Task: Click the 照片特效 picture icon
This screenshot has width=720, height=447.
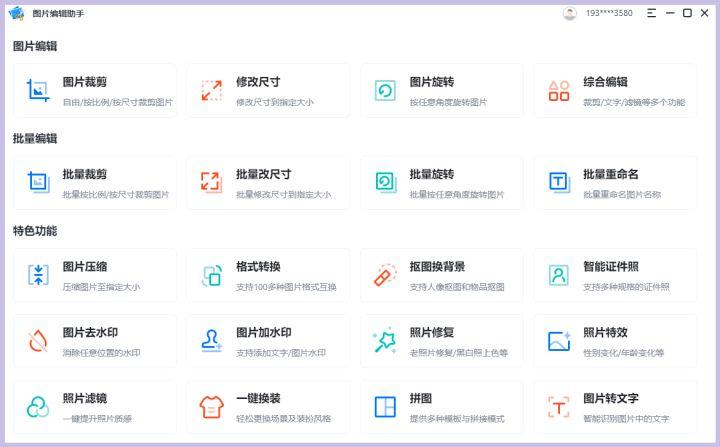Action: tap(559, 341)
